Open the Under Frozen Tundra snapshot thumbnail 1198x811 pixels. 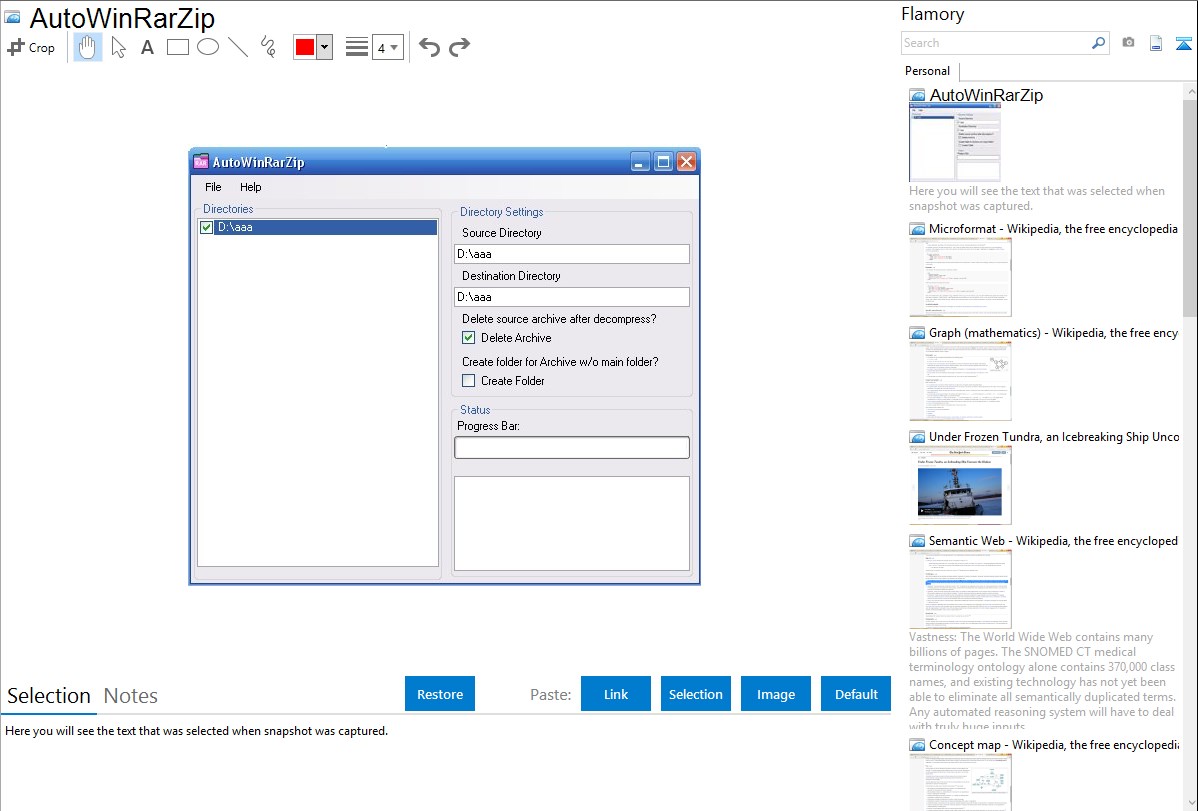coord(960,485)
